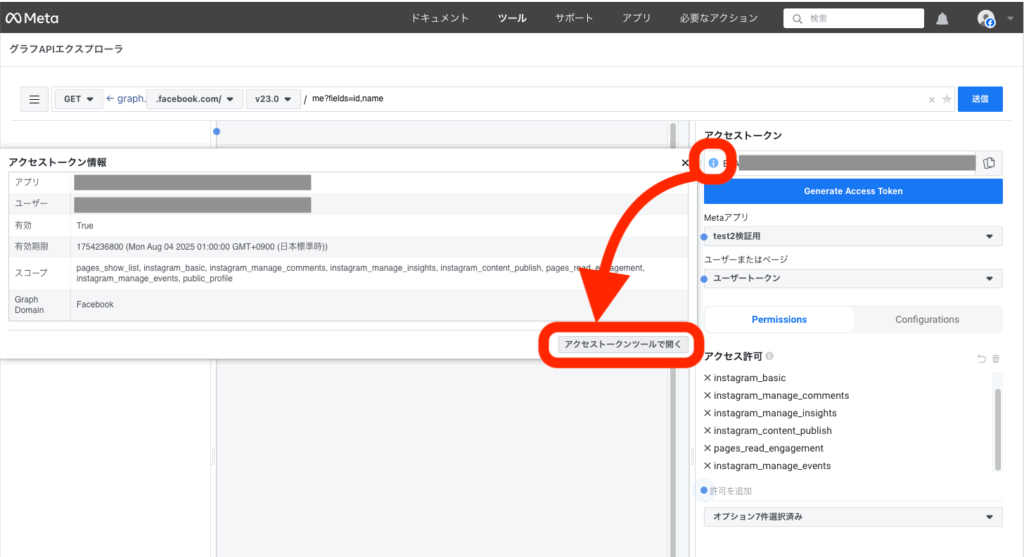Open the Metaアプリ test2検証用 dropdown

click(x=853, y=236)
